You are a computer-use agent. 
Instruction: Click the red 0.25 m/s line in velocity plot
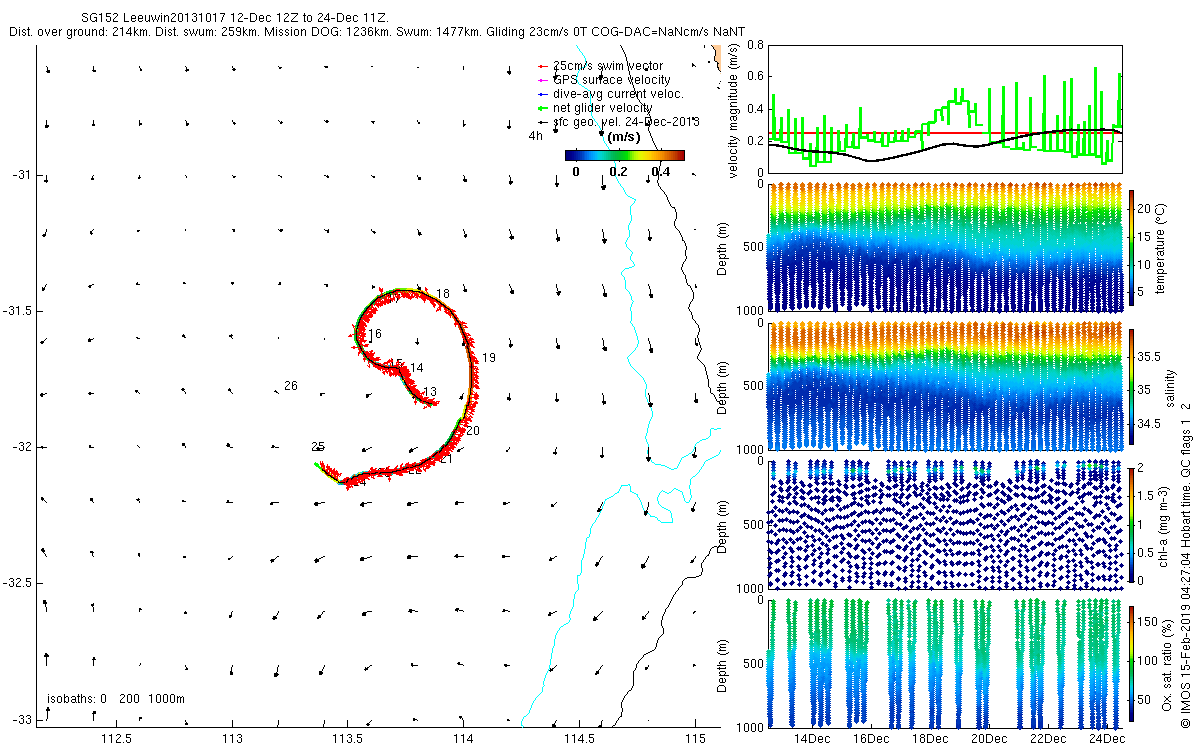(944, 132)
